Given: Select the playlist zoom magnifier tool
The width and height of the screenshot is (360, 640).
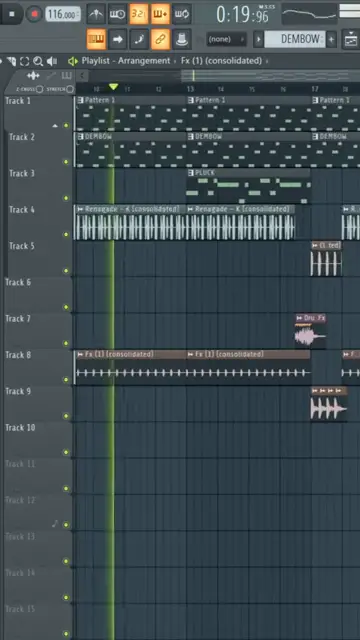Looking at the screenshot, I should click(38, 61).
